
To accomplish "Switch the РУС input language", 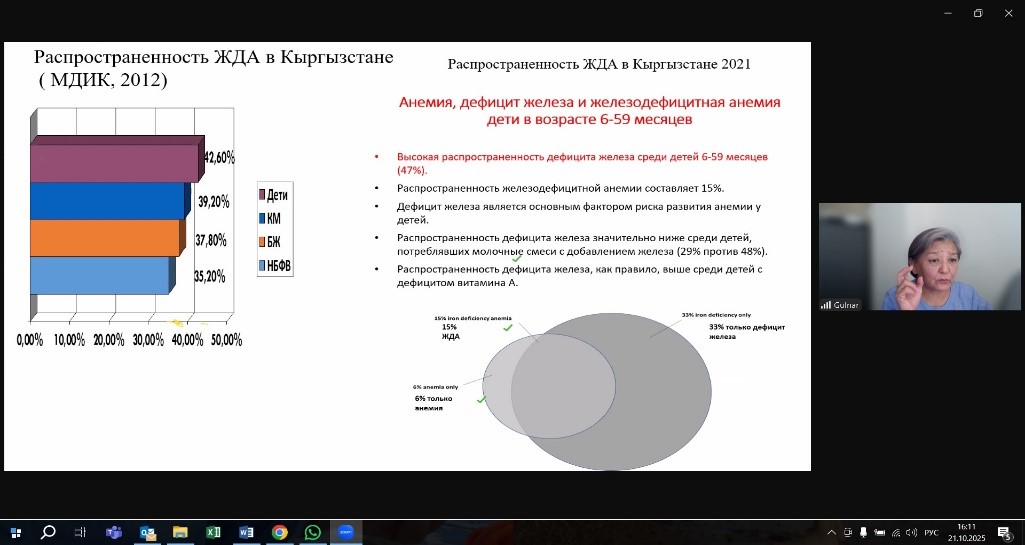I will [931, 533].
